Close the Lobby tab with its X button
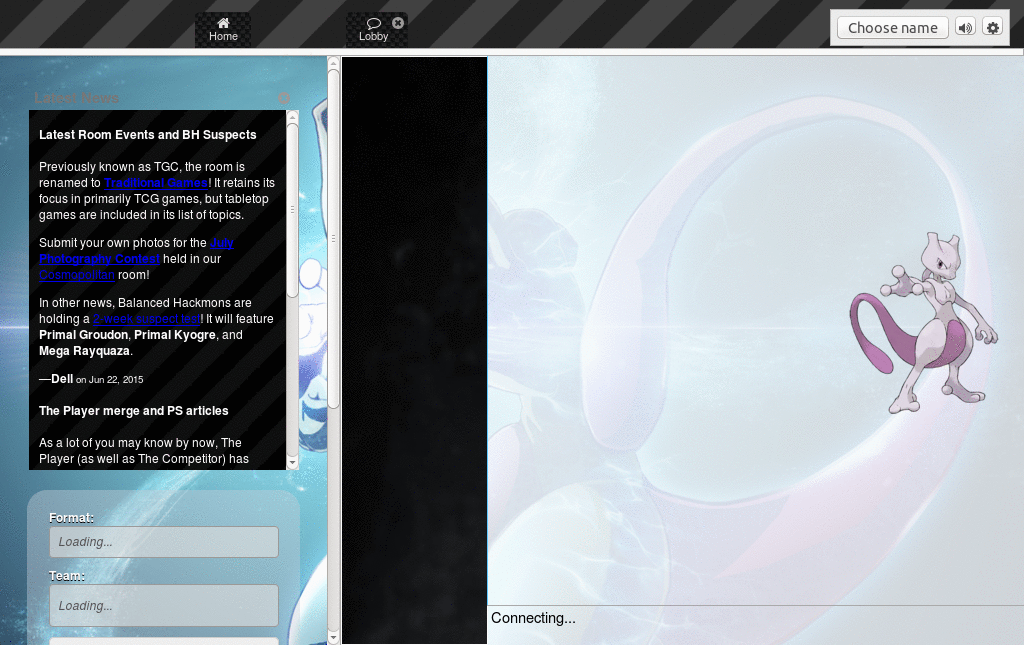Image resolution: width=1024 pixels, height=645 pixels. click(398, 22)
